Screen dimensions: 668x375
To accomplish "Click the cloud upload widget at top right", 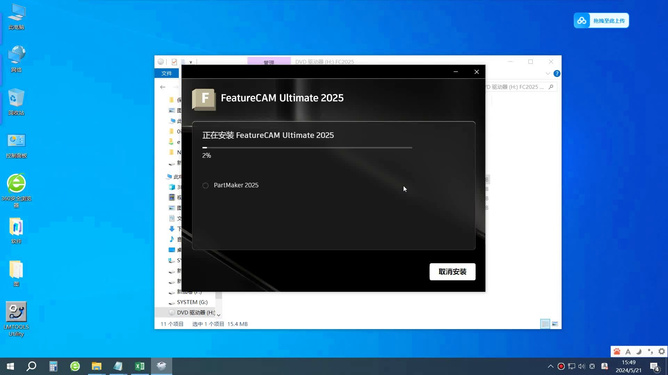I will pyautogui.click(x=601, y=20).
